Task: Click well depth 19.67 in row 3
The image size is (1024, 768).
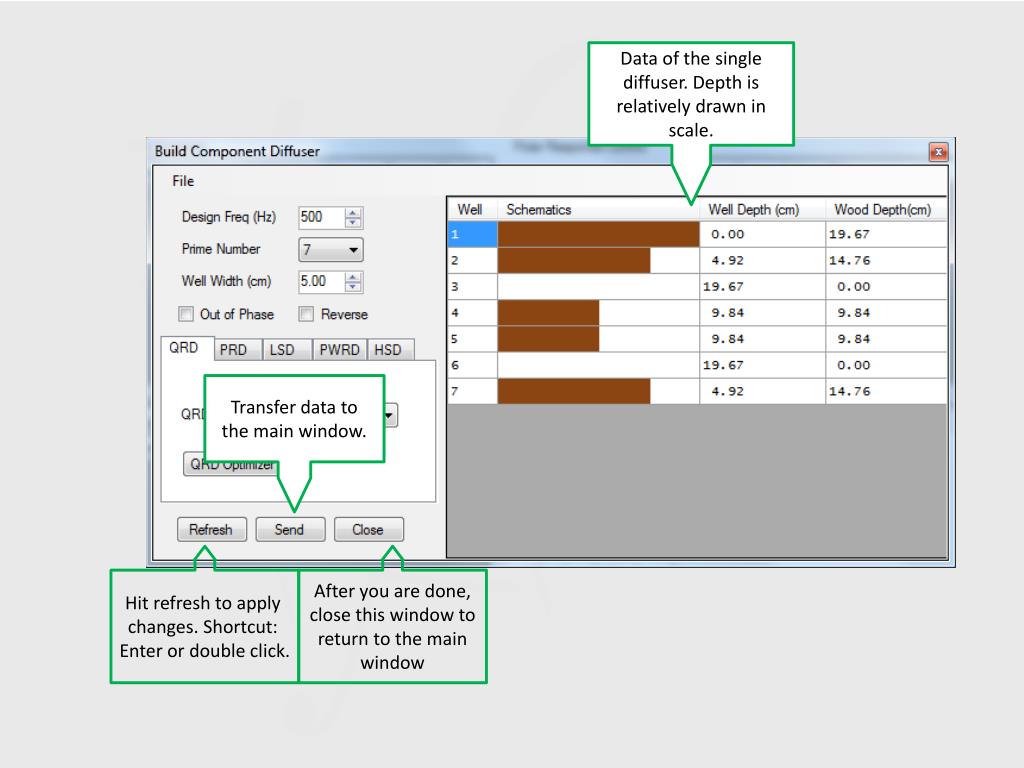Action: tap(762, 287)
